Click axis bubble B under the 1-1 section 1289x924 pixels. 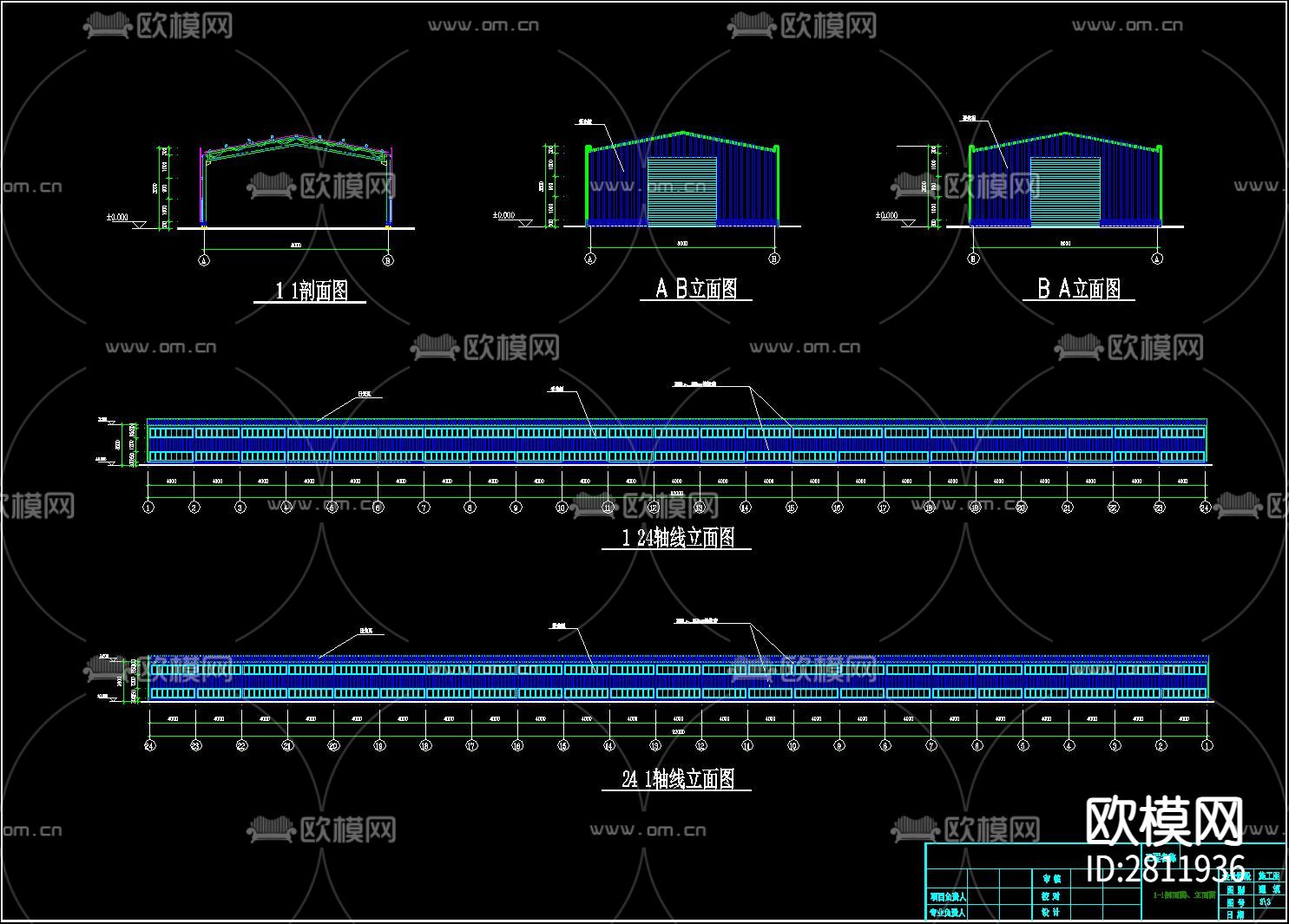(x=388, y=259)
